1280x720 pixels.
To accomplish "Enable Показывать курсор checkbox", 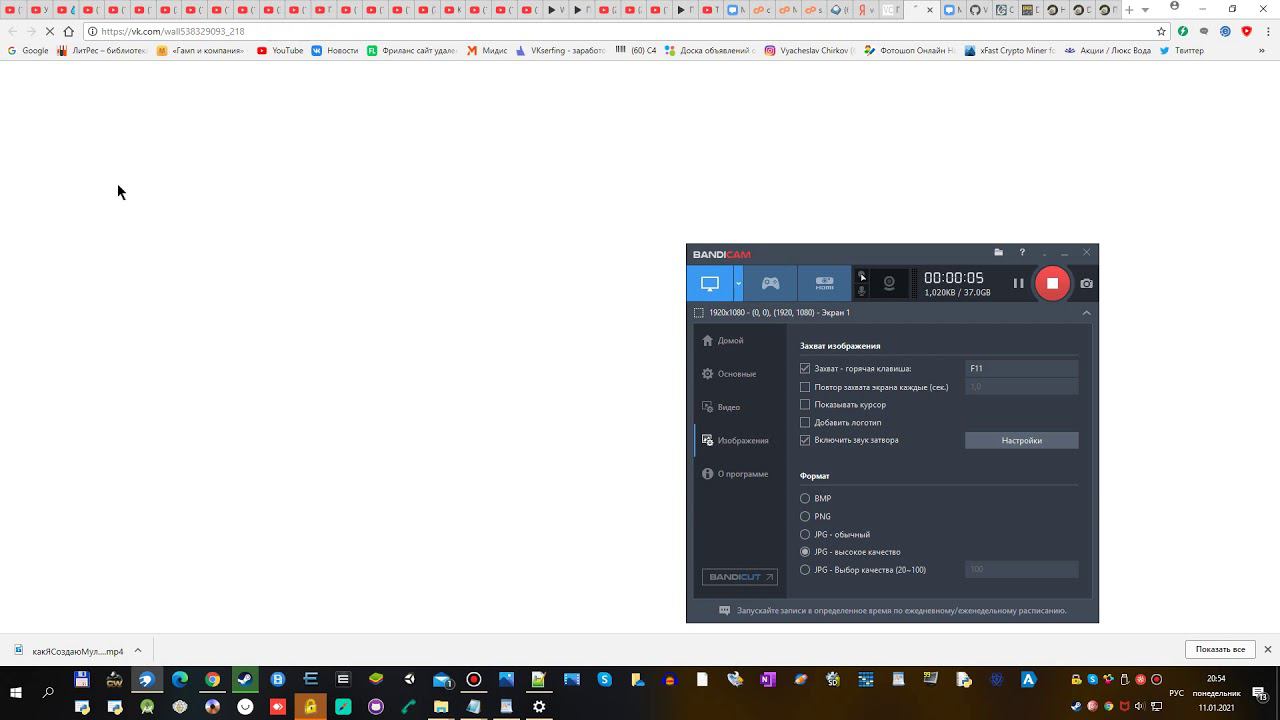I will click(805, 405).
